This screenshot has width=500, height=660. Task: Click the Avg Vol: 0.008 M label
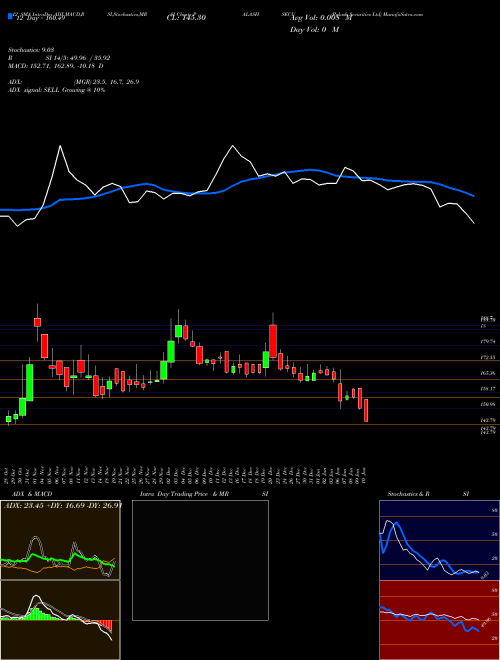click(321, 18)
